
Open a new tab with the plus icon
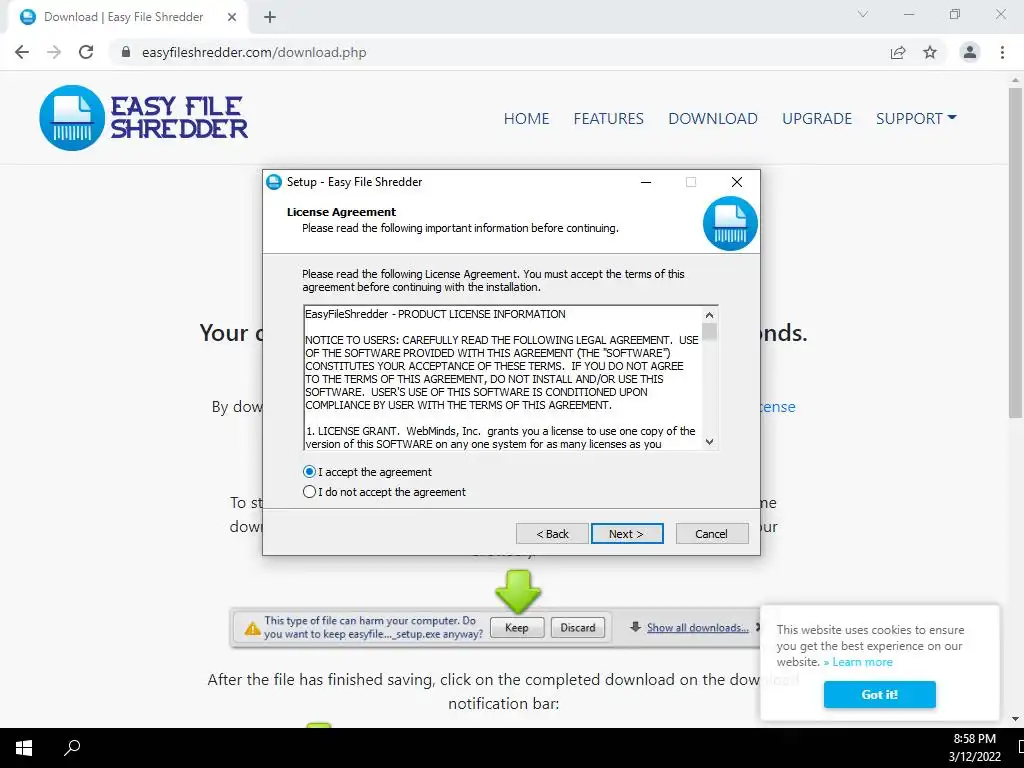point(270,17)
